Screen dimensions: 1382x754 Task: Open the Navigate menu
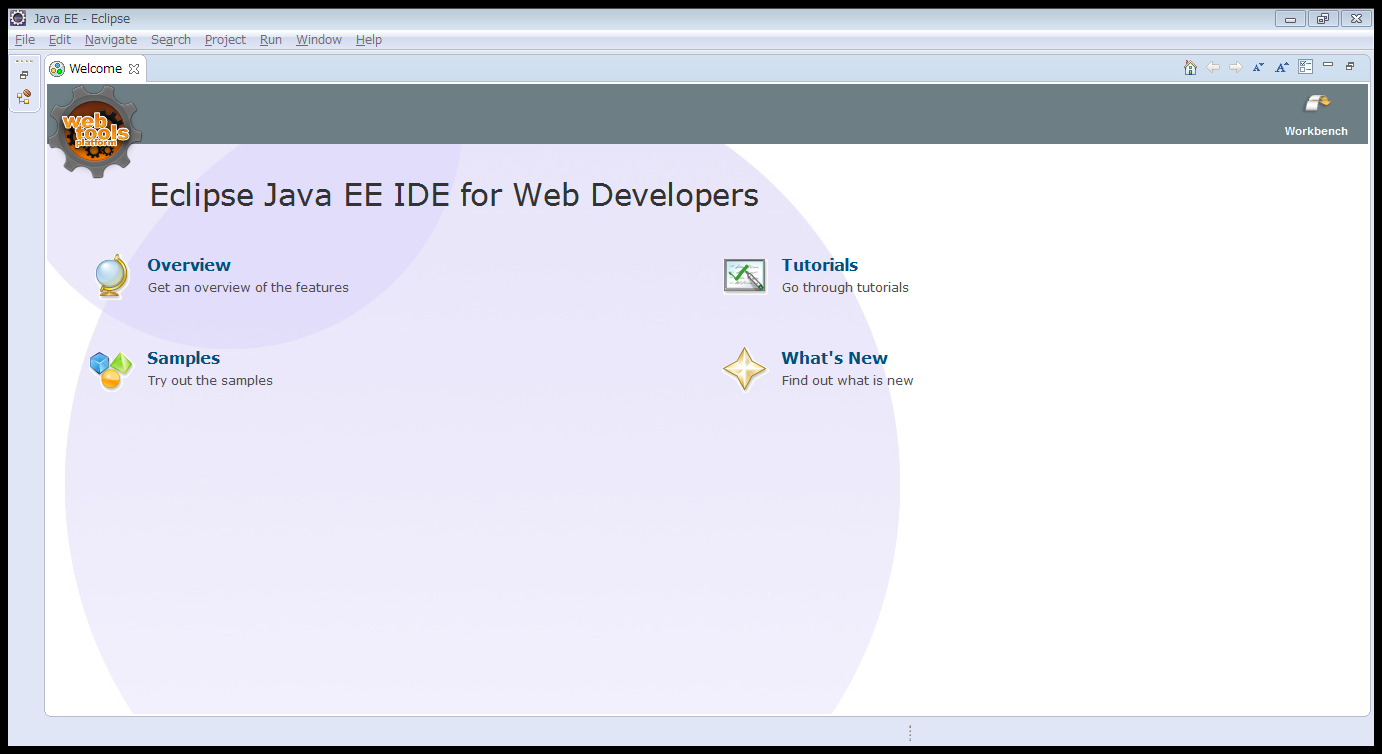pyautogui.click(x=111, y=40)
